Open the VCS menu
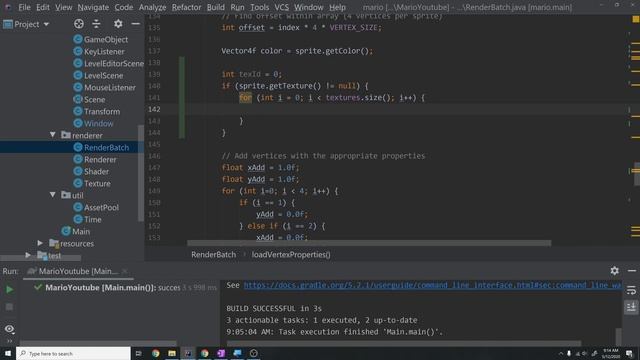 (281, 7)
